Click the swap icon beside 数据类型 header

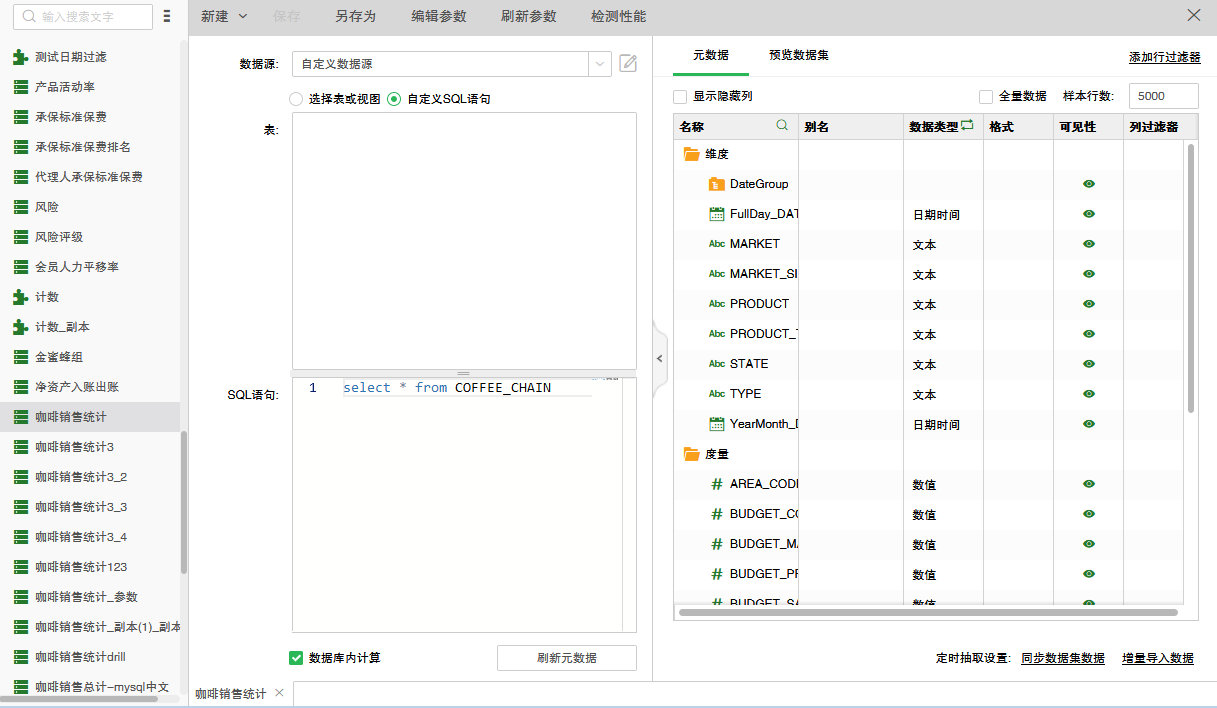click(x=967, y=126)
